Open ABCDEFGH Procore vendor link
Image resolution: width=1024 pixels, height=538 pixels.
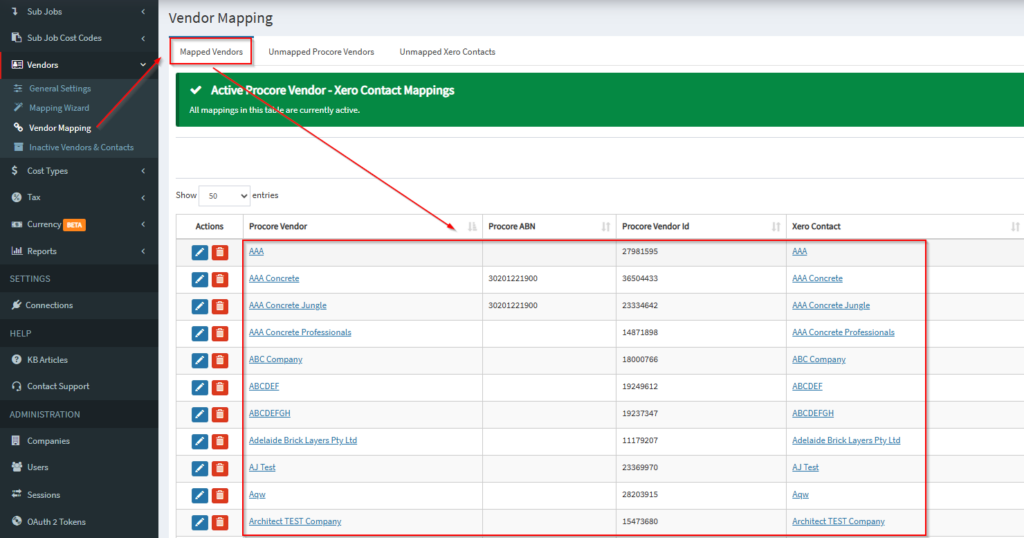(x=269, y=413)
